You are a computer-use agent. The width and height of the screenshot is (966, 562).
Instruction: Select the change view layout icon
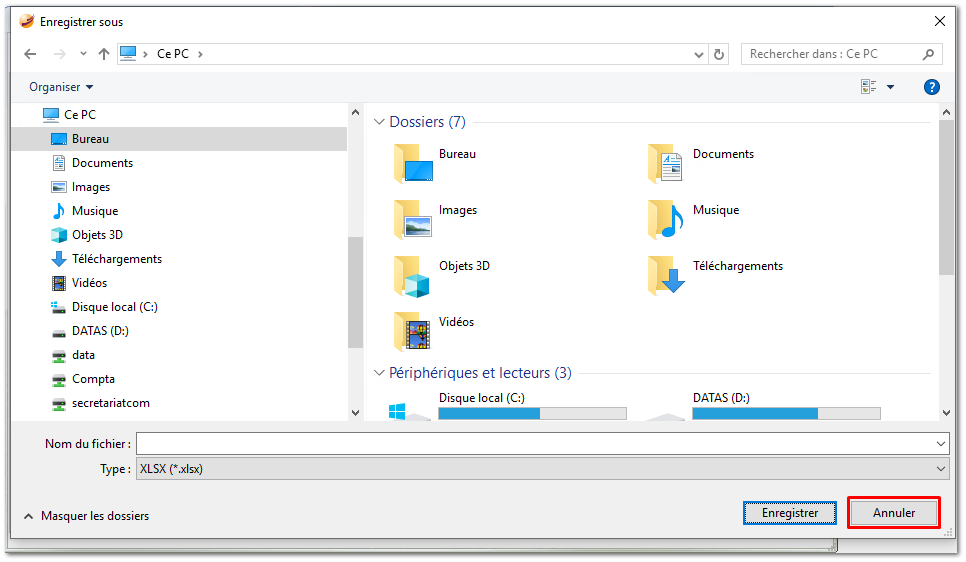(x=868, y=87)
